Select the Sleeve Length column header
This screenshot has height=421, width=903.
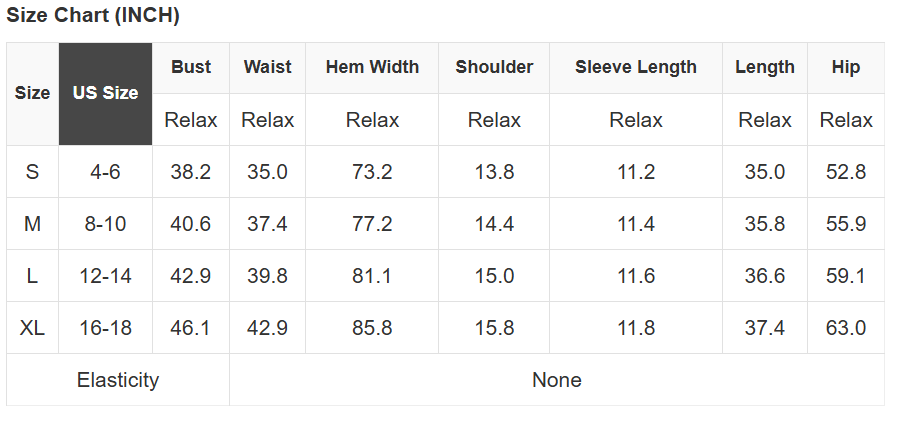point(636,68)
